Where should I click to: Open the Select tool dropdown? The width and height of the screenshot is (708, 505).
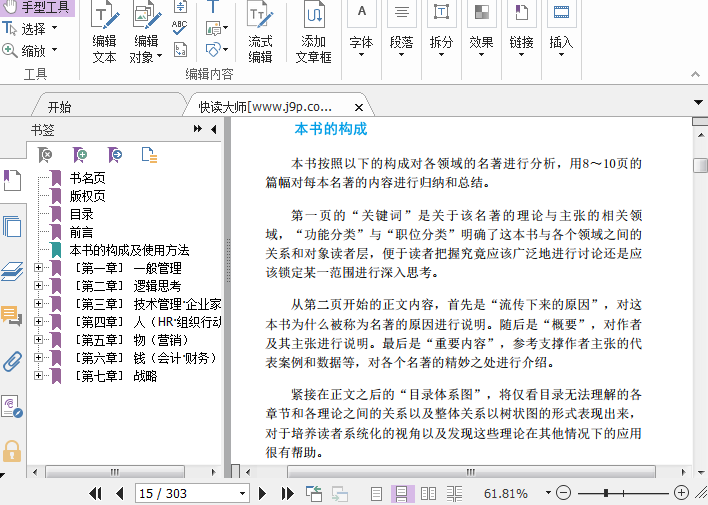tap(55, 28)
